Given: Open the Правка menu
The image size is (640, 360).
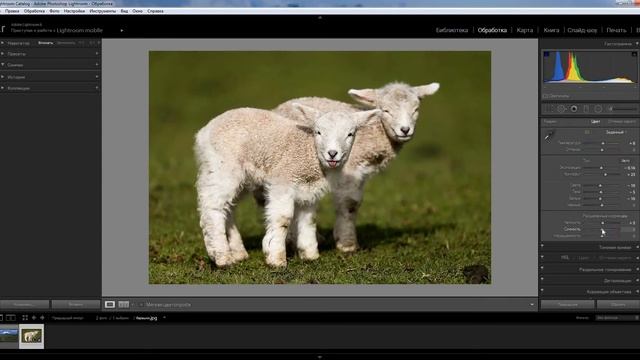Looking at the screenshot, I should [x=12, y=11].
